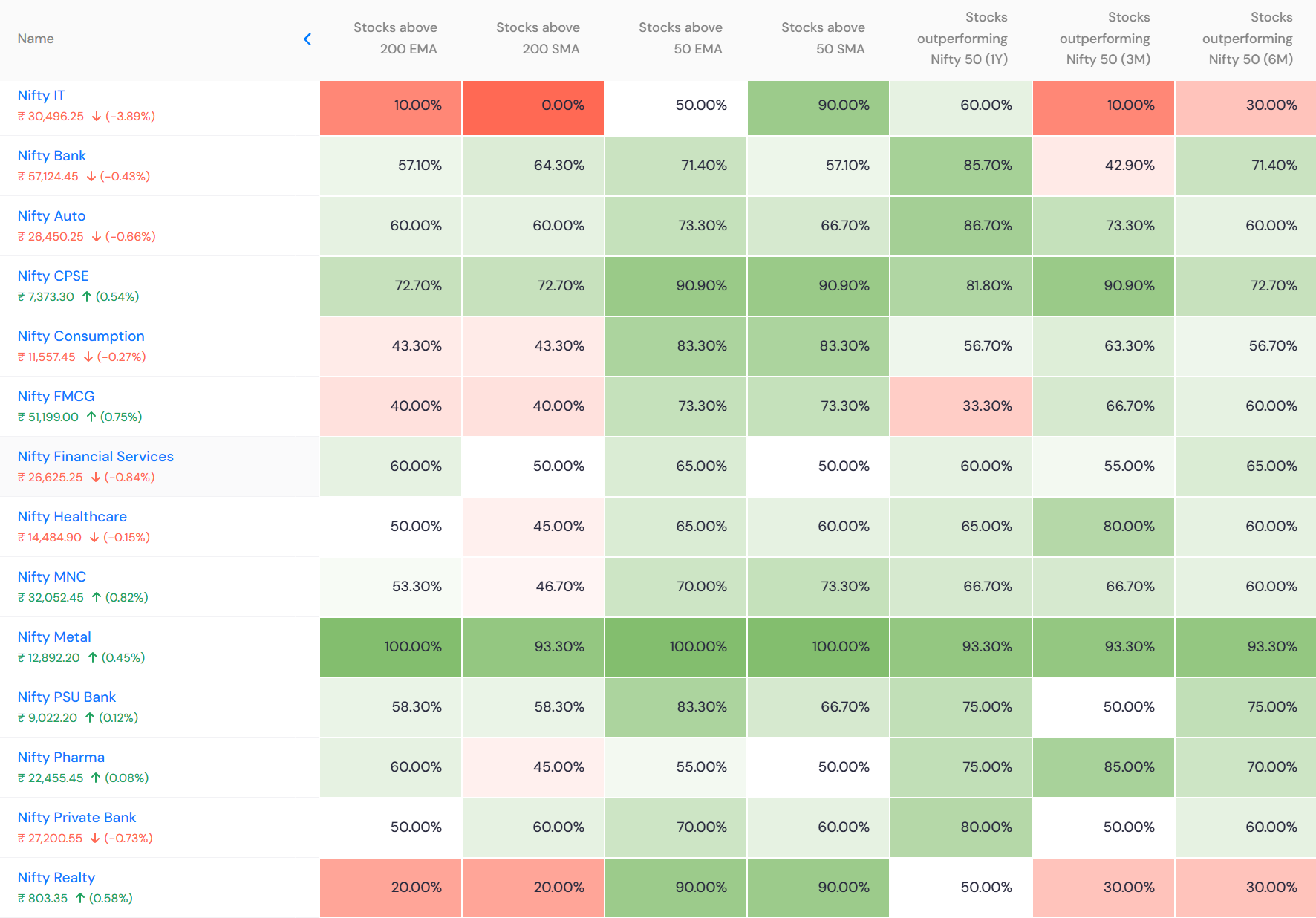Click the Name column header

click(x=36, y=39)
